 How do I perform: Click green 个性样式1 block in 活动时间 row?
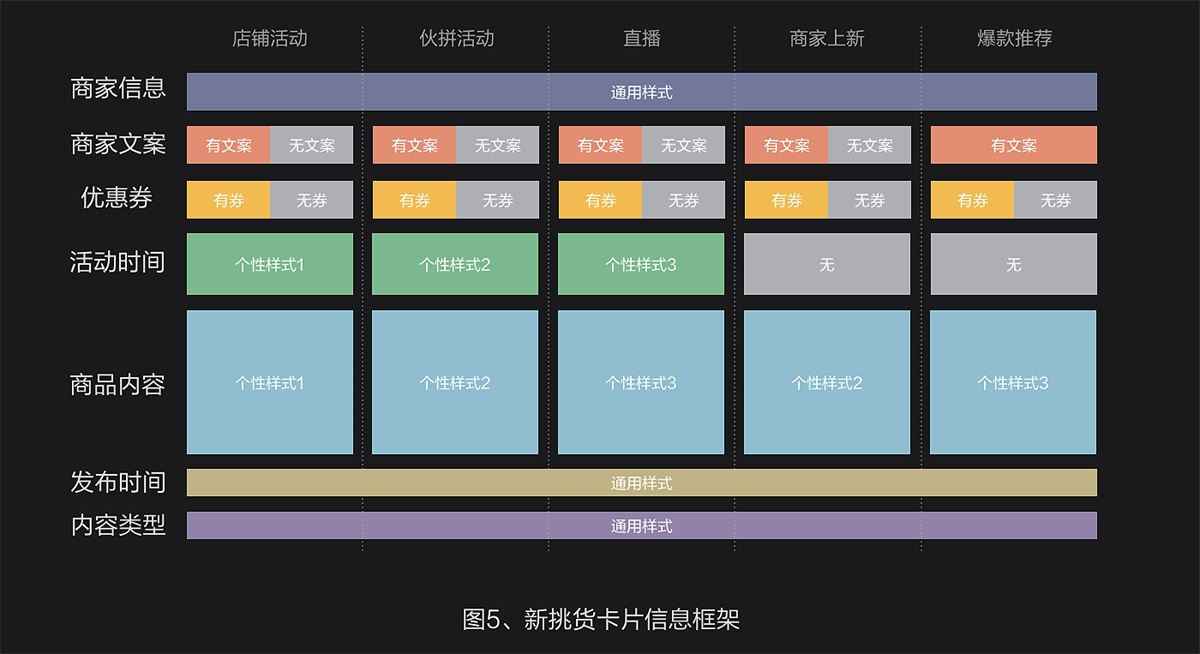pos(270,264)
